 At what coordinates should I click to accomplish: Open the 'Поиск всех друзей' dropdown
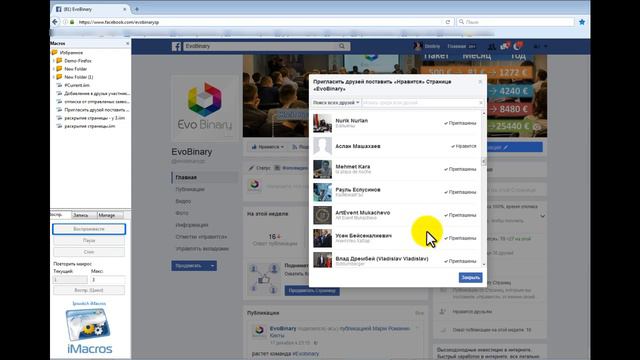point(336,102)
